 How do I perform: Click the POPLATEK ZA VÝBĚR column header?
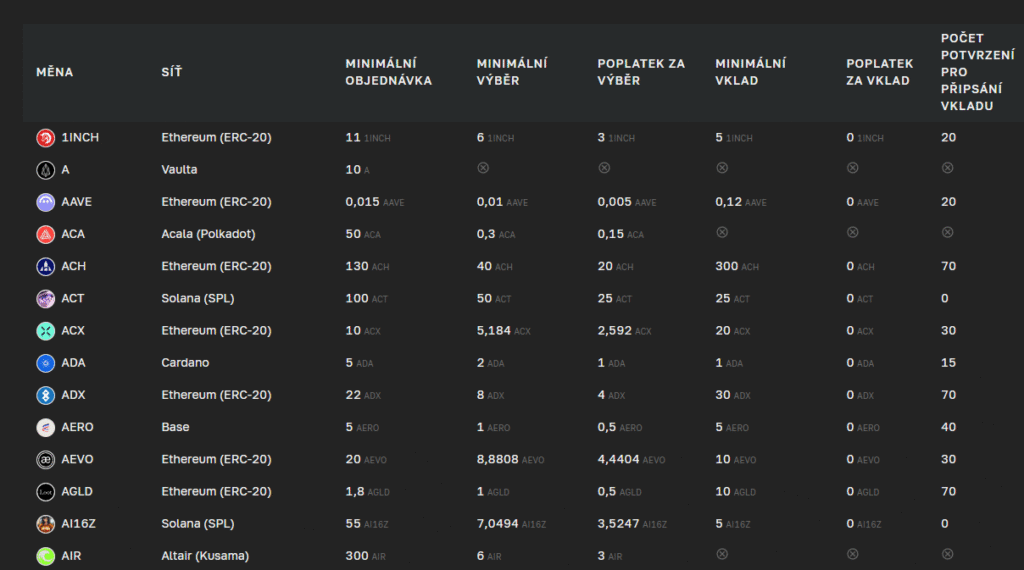click(x=641, y=72)
